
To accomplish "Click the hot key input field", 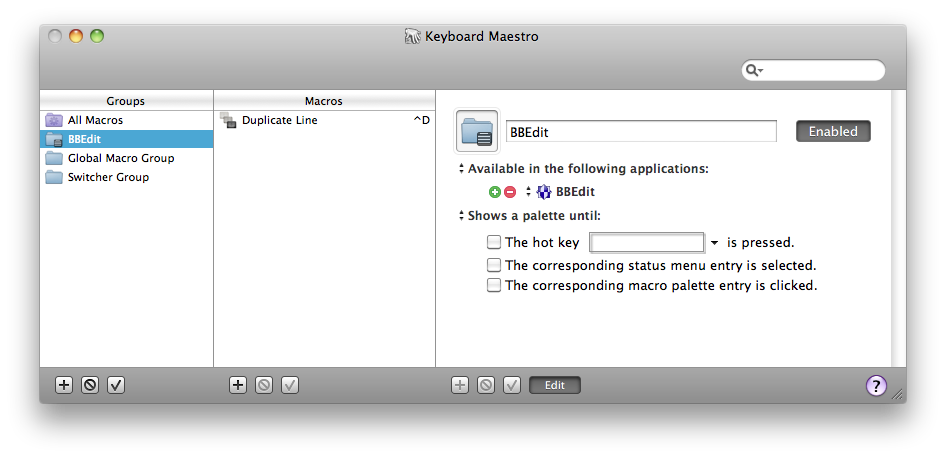I will pyautogui.click(x=647, y=243).
